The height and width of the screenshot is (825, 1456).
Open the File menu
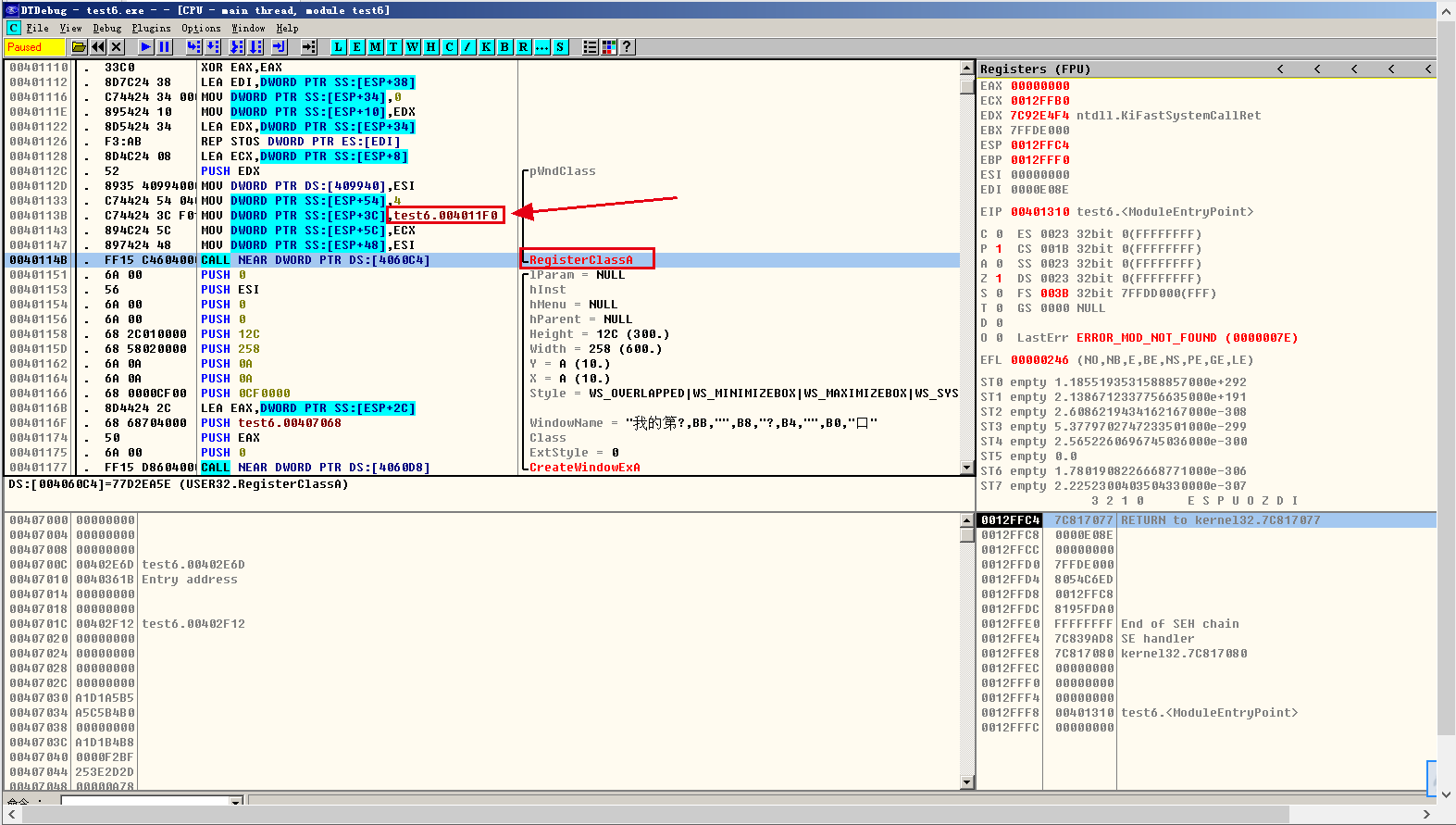click(x=38, y=29)
